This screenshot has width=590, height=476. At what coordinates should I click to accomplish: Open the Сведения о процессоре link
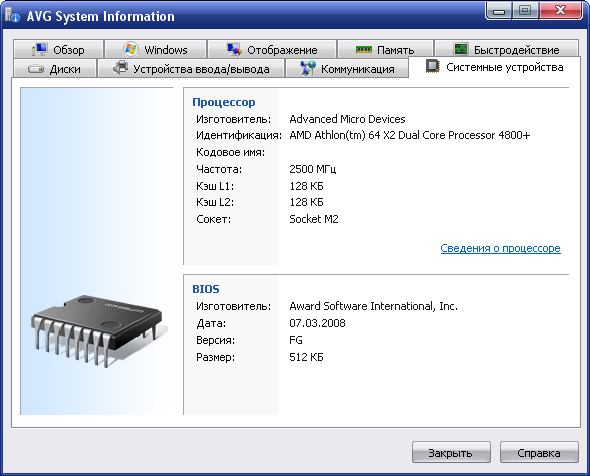pyautogui.click(x=500, y=248)
